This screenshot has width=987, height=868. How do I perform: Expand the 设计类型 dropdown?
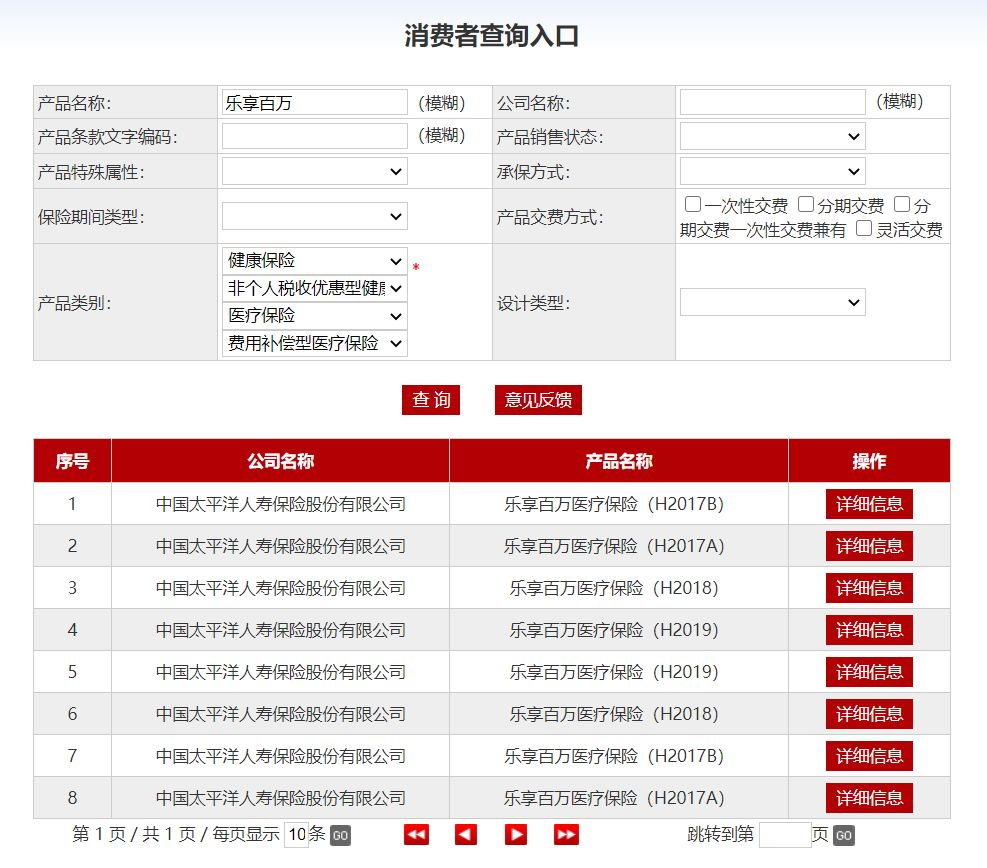(x=772, y=302)
